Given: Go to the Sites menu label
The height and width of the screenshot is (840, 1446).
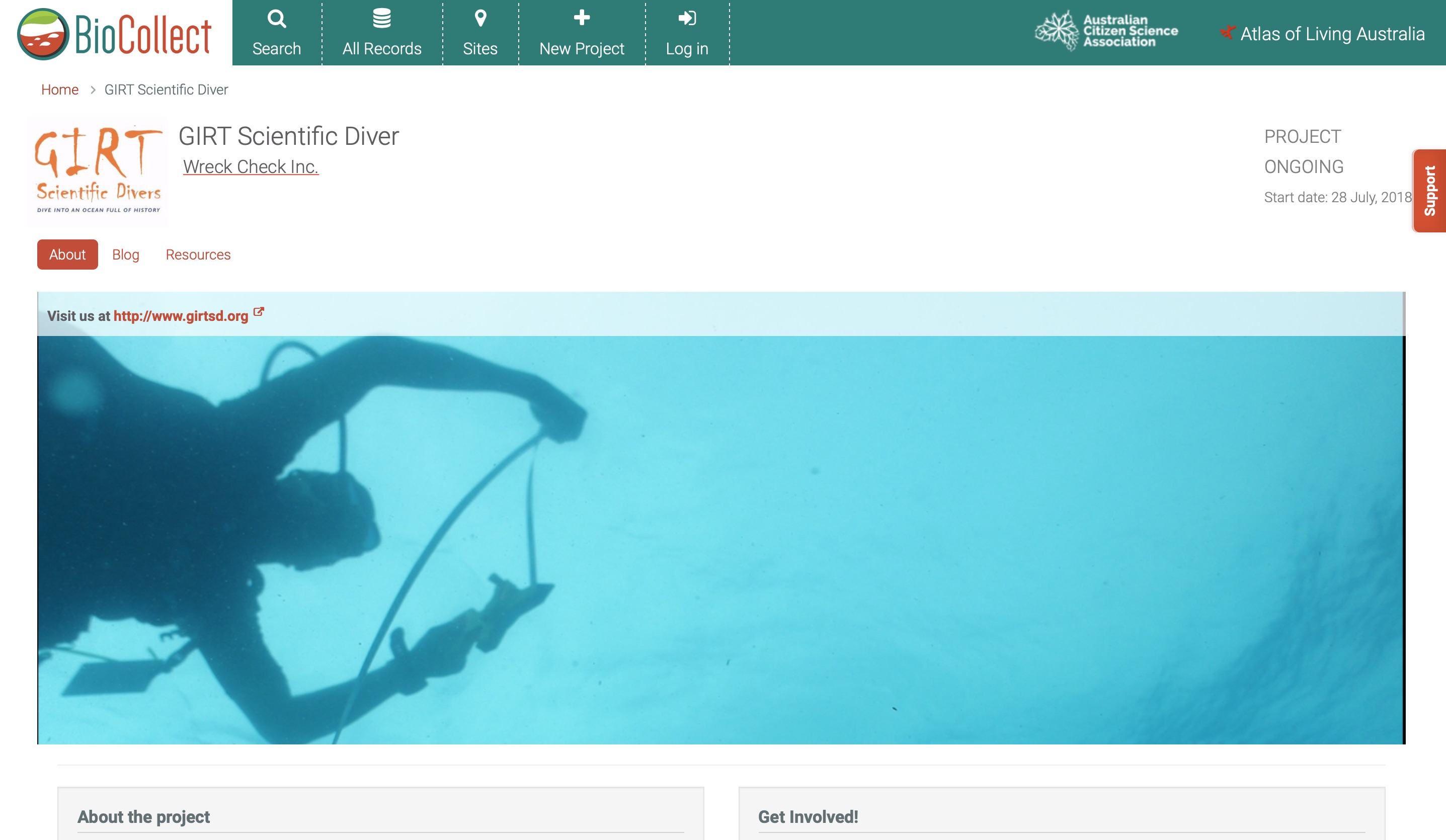Looking at the screenshot, I should (x=480, y=49).
